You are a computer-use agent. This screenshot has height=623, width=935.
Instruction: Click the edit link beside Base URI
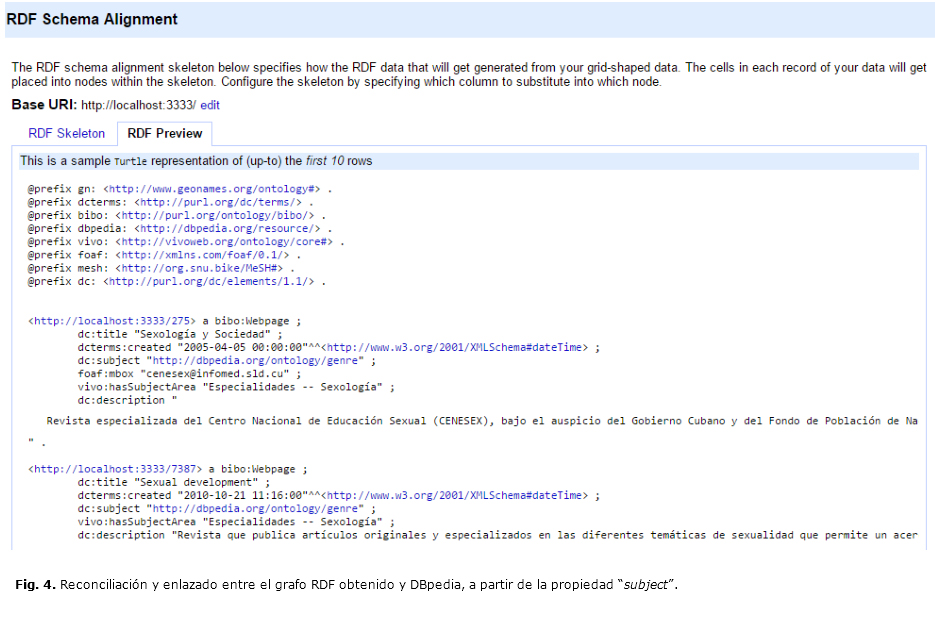tap(210, 105)
